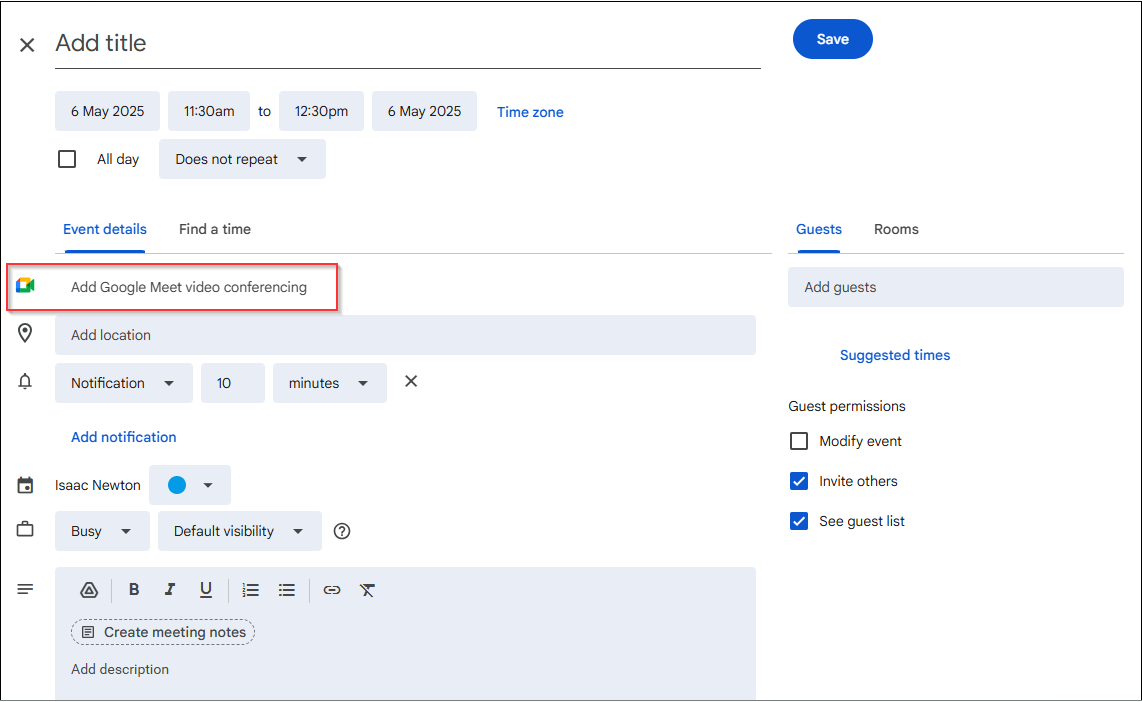Click the Add location field
This screenshot has width=1142, height=702.
pos(405,335)
